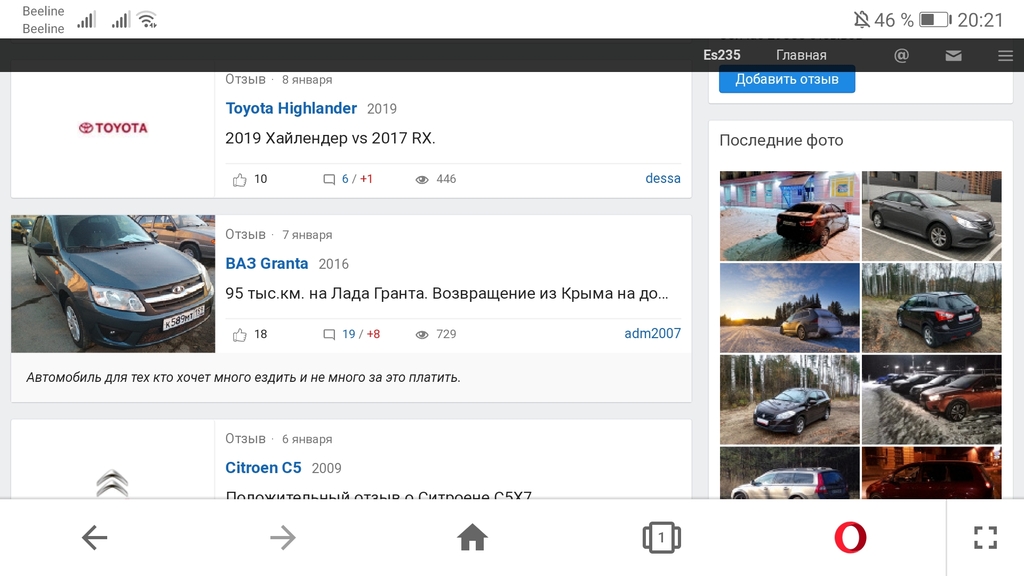Open the photo of red car at night
1024x576 pixels.
pyautogui.click(x=931, y=473)
